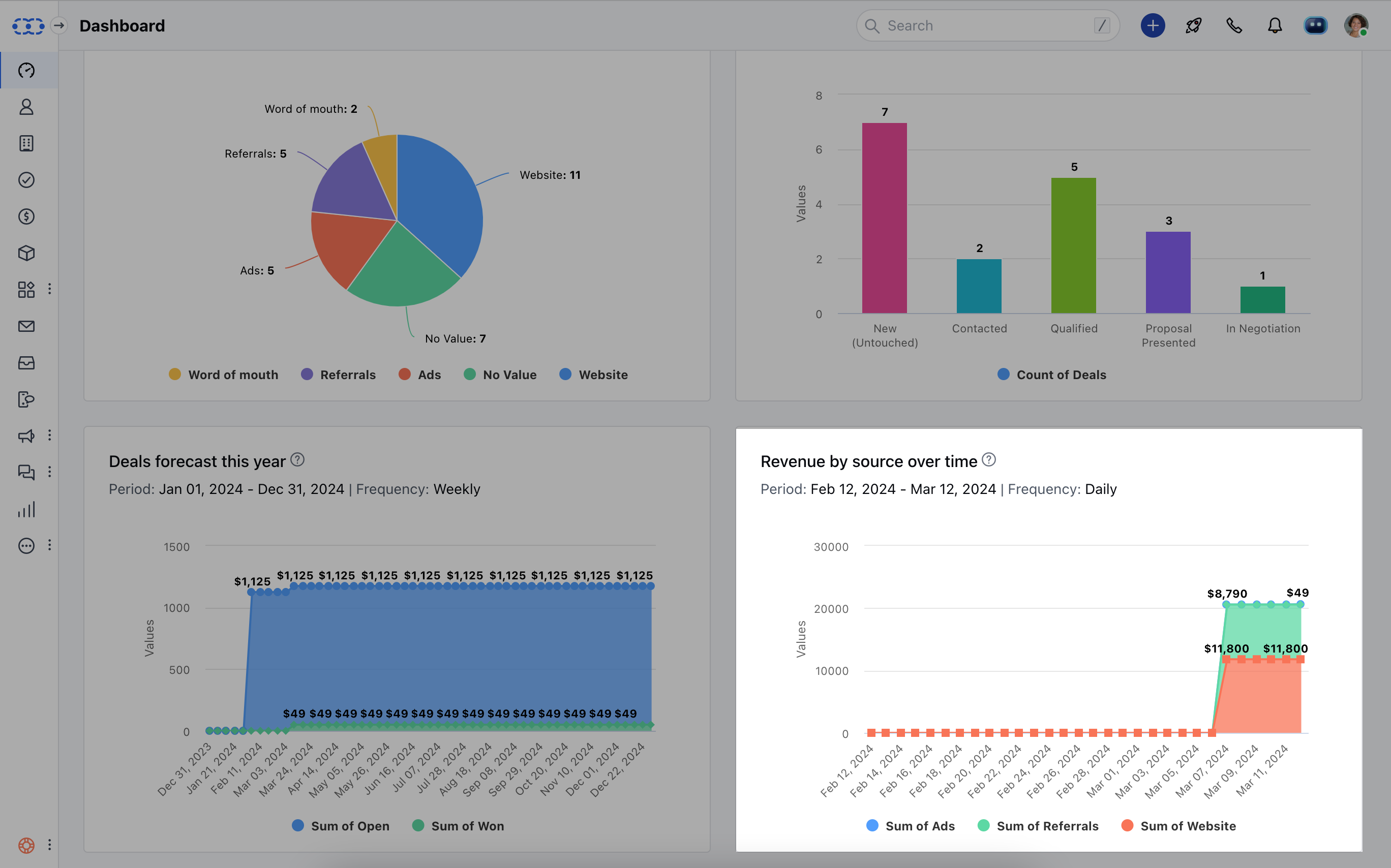Open the blue plus create menu
1391x868 pixels.
click(1153, 25)
